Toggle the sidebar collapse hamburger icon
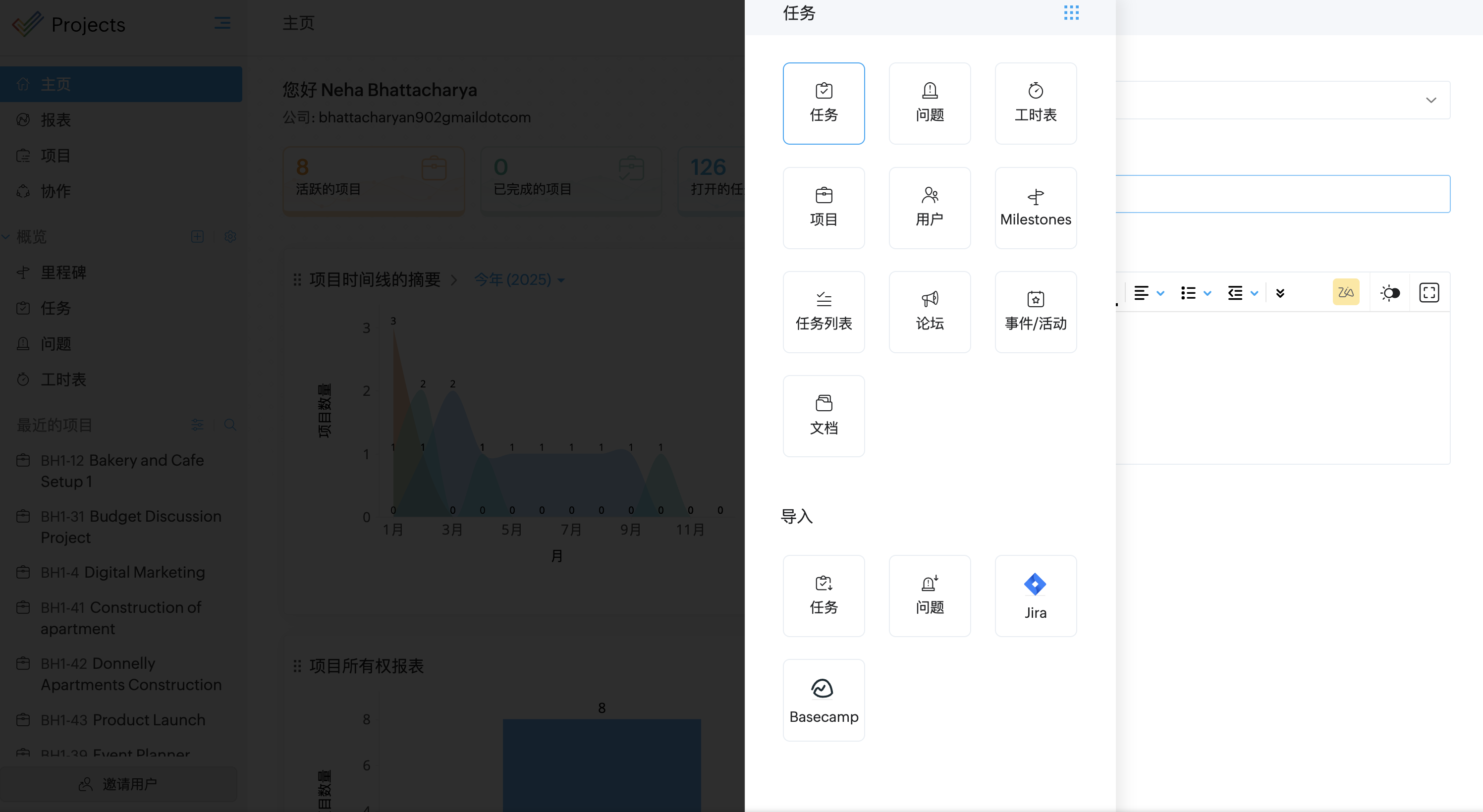Image resolution: width=1483 pixels, height=812 pixels. point(222,23)
